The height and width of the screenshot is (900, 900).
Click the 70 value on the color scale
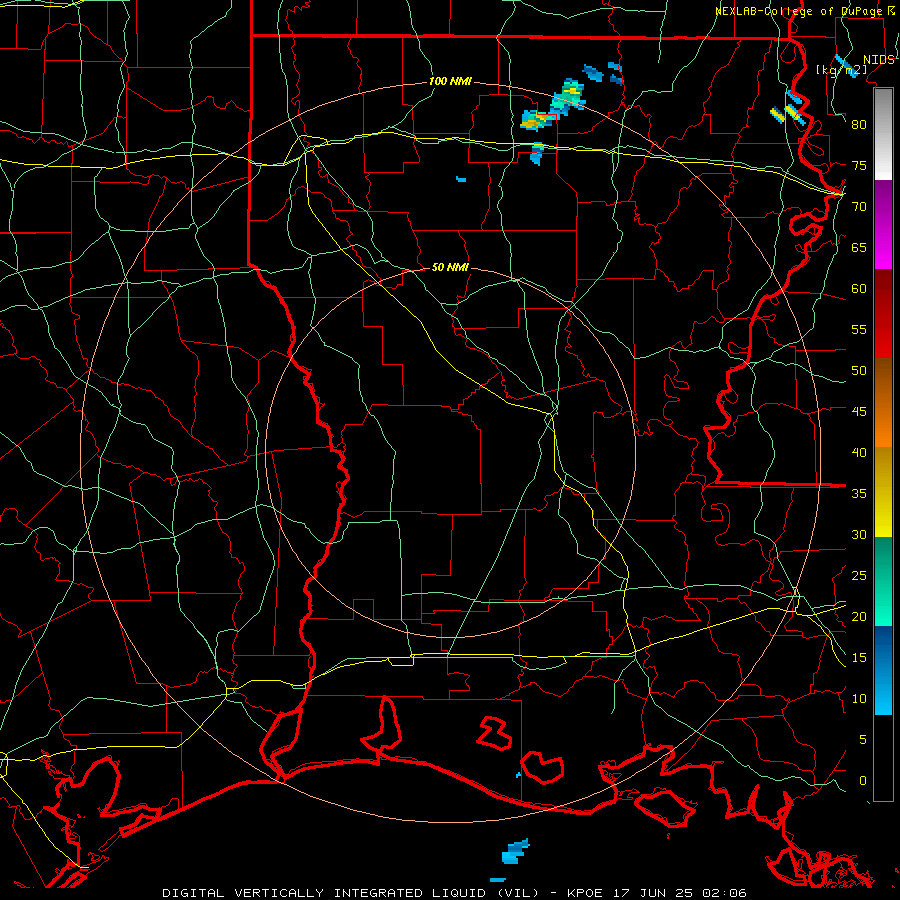click(859, 207)
